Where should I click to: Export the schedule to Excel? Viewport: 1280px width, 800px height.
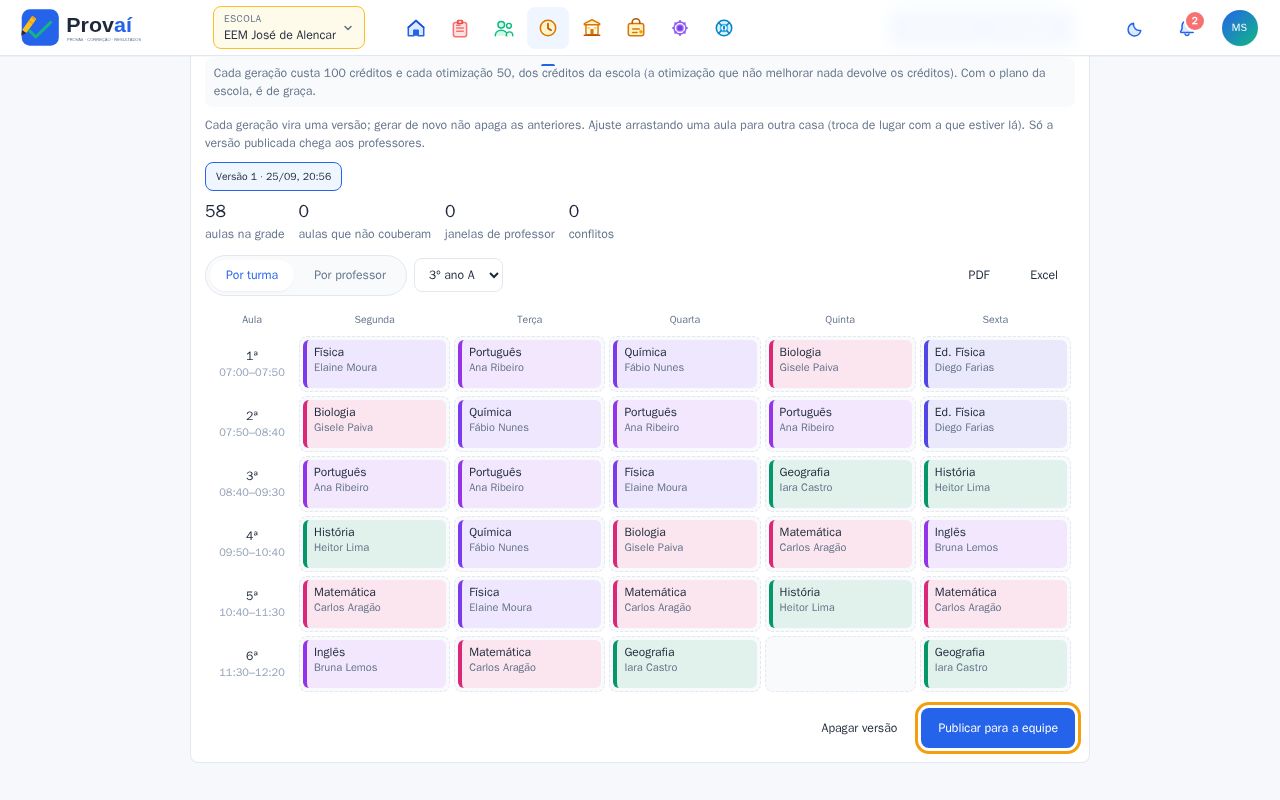coord(1044,275)
